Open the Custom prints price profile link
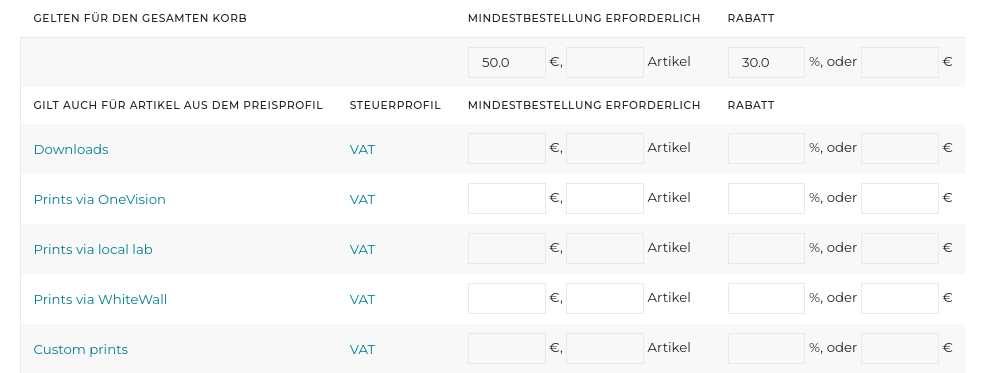985x373 pixels. [x=80, y=349]
